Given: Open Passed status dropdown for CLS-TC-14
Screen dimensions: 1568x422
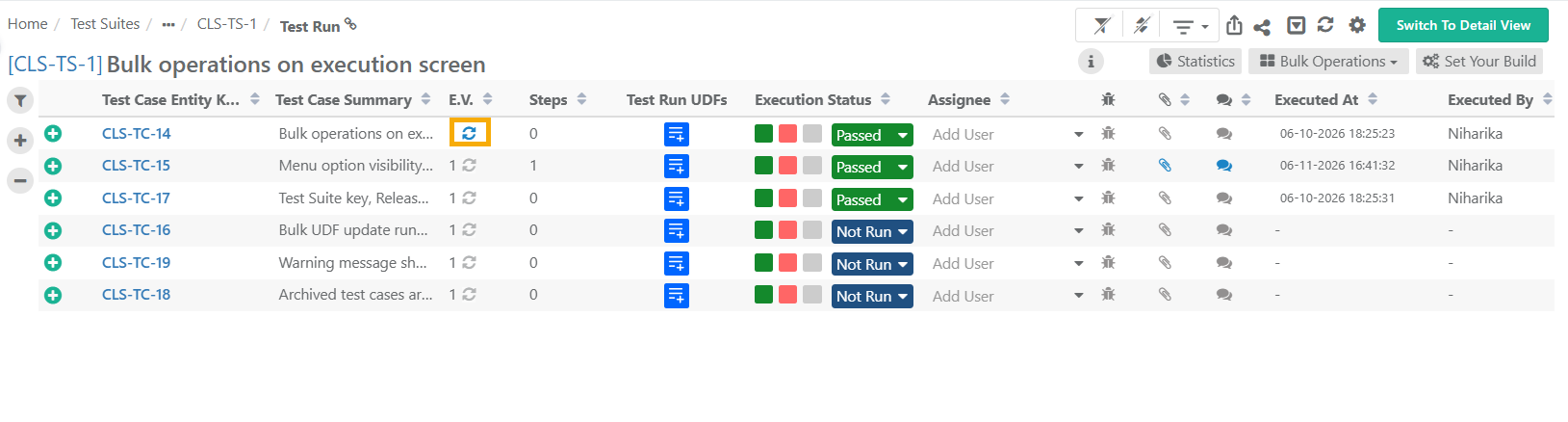Looking at the screenshot, I should click(x=872, y=135).
